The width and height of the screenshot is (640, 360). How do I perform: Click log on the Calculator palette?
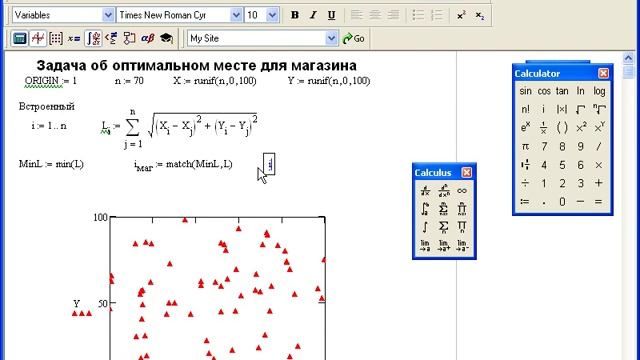599,91
